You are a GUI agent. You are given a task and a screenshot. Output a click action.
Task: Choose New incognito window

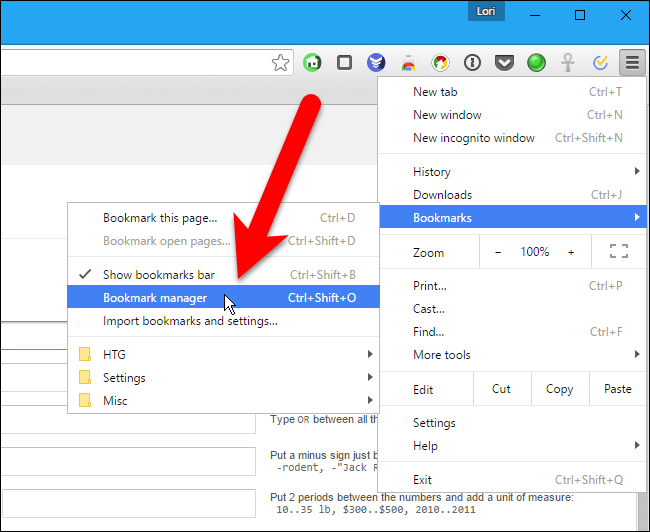473,138
